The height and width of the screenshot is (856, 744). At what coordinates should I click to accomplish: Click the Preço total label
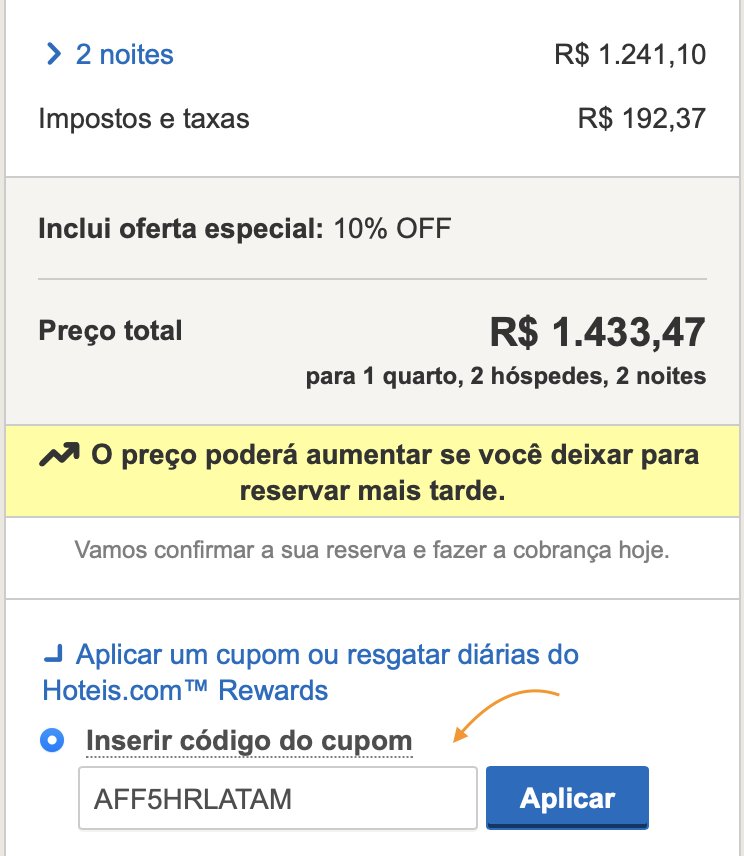110,330
